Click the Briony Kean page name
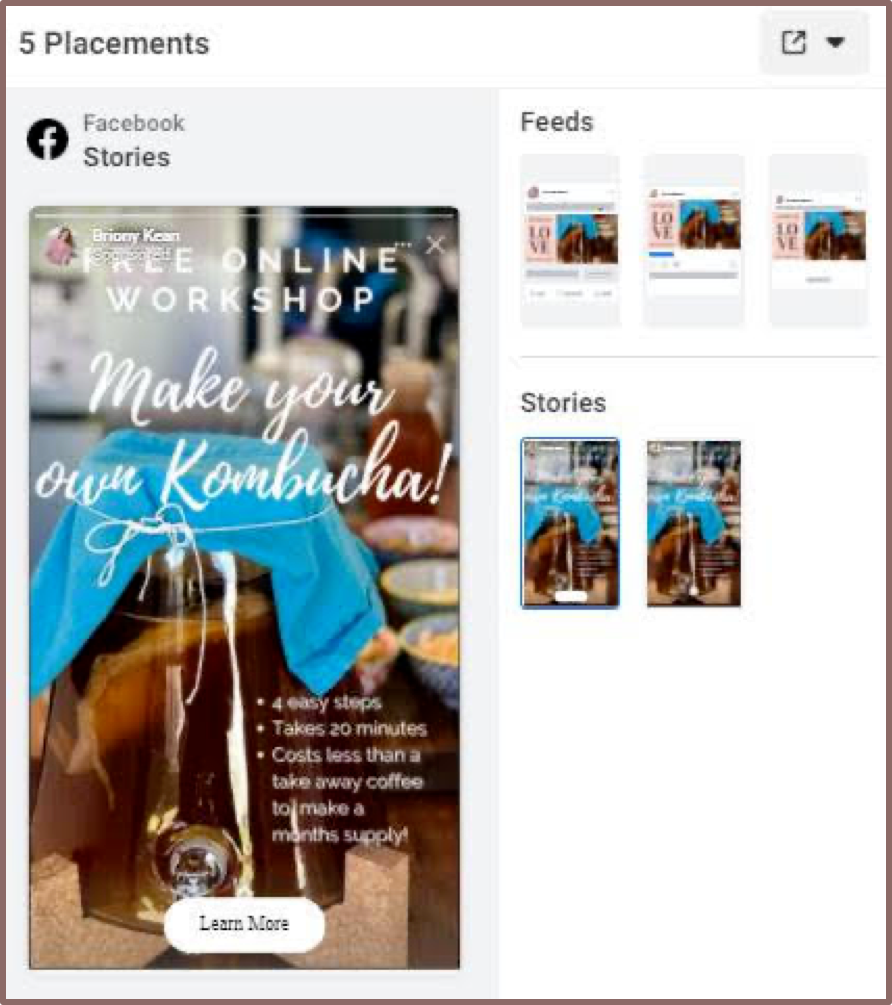This screenshot has height=1005, width=892. coord(135,235)
